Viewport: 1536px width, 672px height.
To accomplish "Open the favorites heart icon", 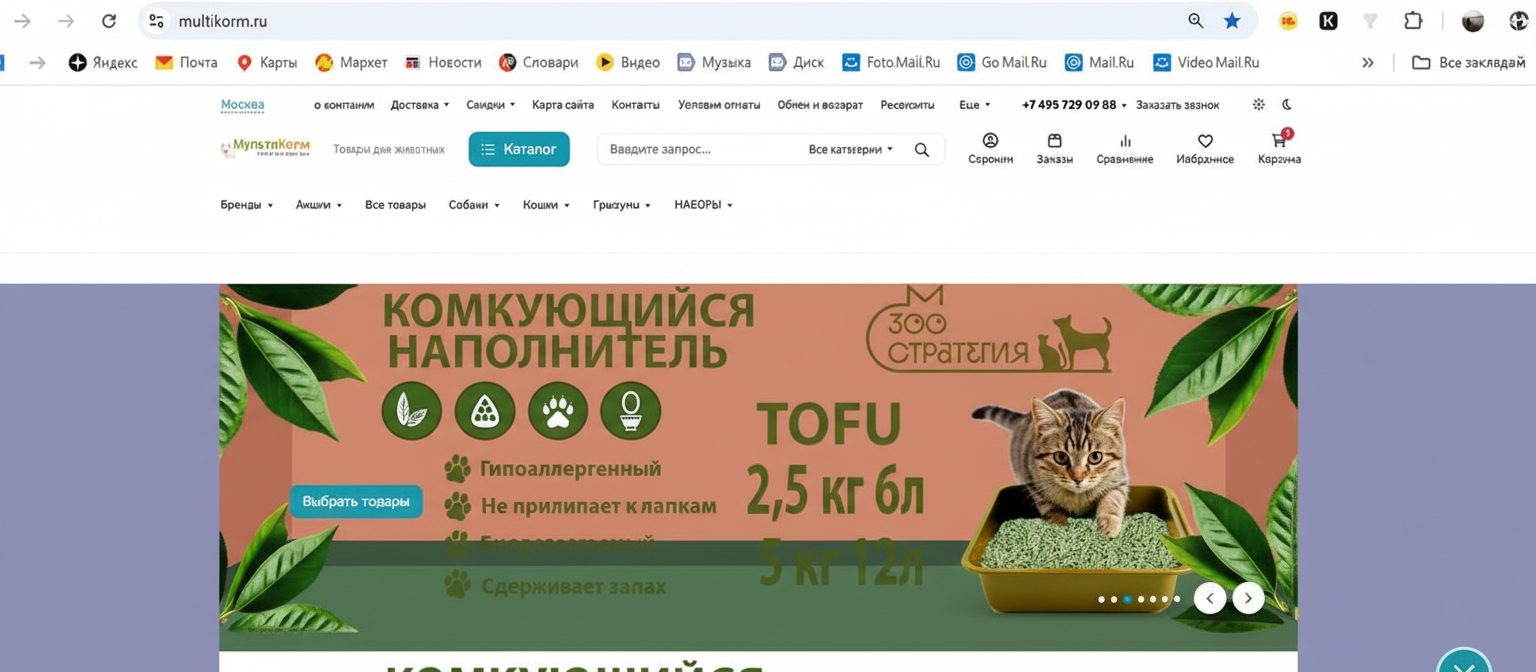I will (1205, 141).
